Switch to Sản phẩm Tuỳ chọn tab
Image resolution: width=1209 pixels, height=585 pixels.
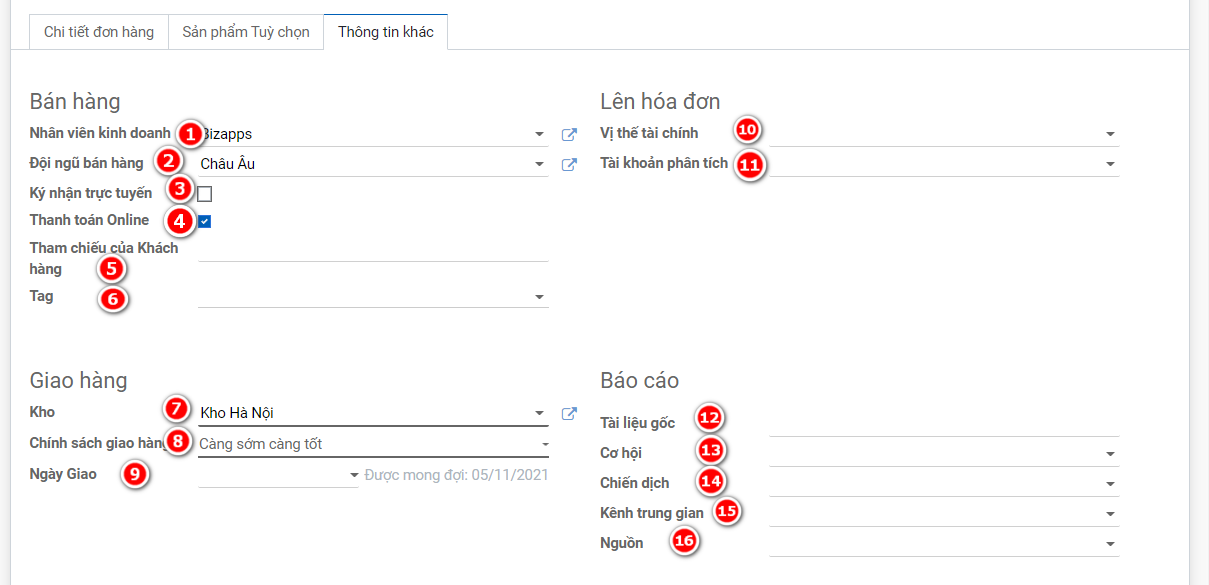tap(246, 32)
